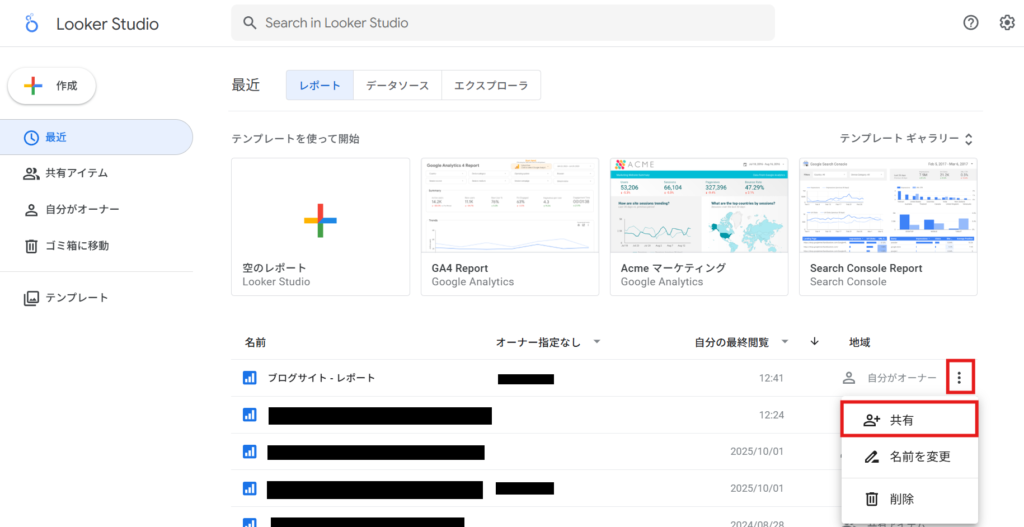The height and width of the screenshot is (527, 1024).
Task: Click the Looker Studio logo icon
Action: (31, 24)
